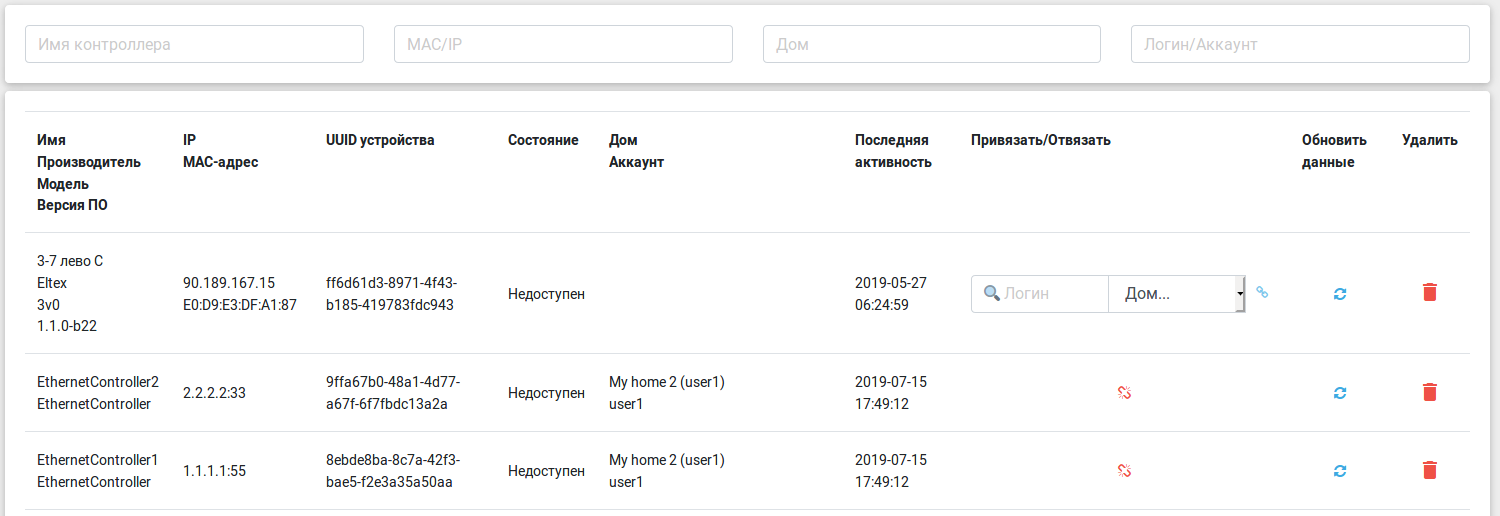Click the IP address 90.189.167.15
The image size is (1500, 516).
pos(229,283)
